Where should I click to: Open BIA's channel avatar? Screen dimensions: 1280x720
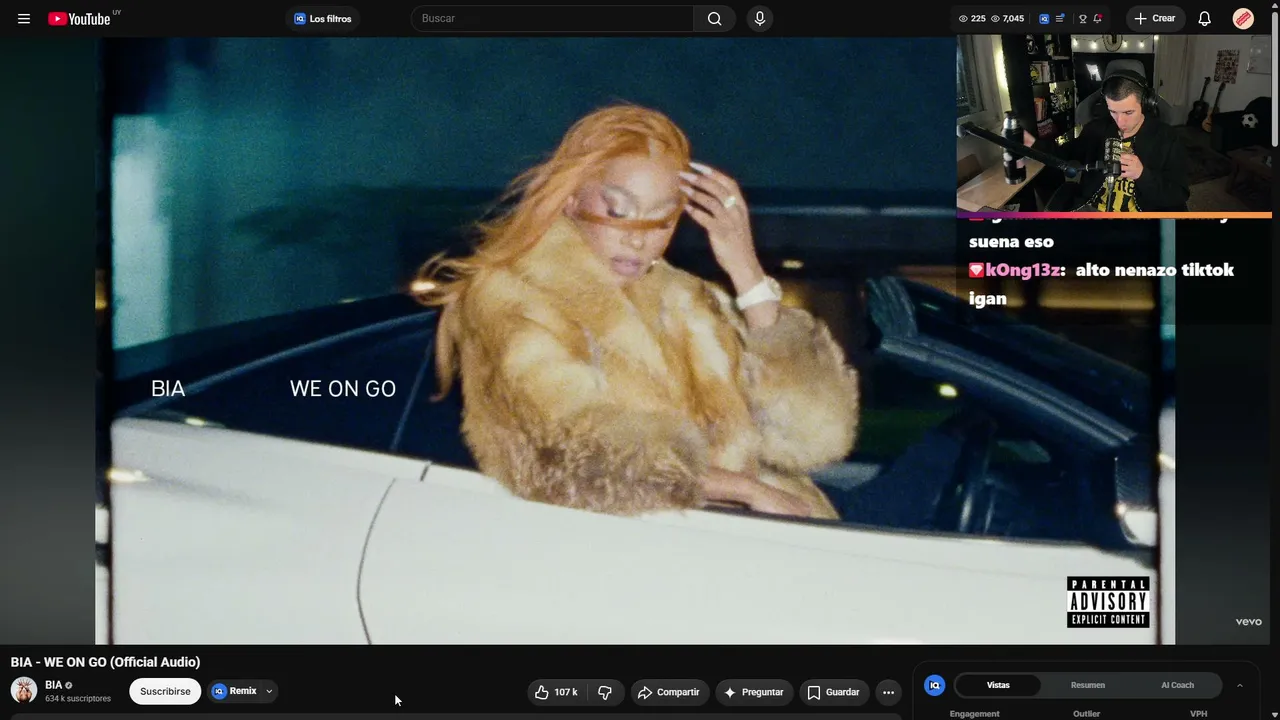[24, 690]
